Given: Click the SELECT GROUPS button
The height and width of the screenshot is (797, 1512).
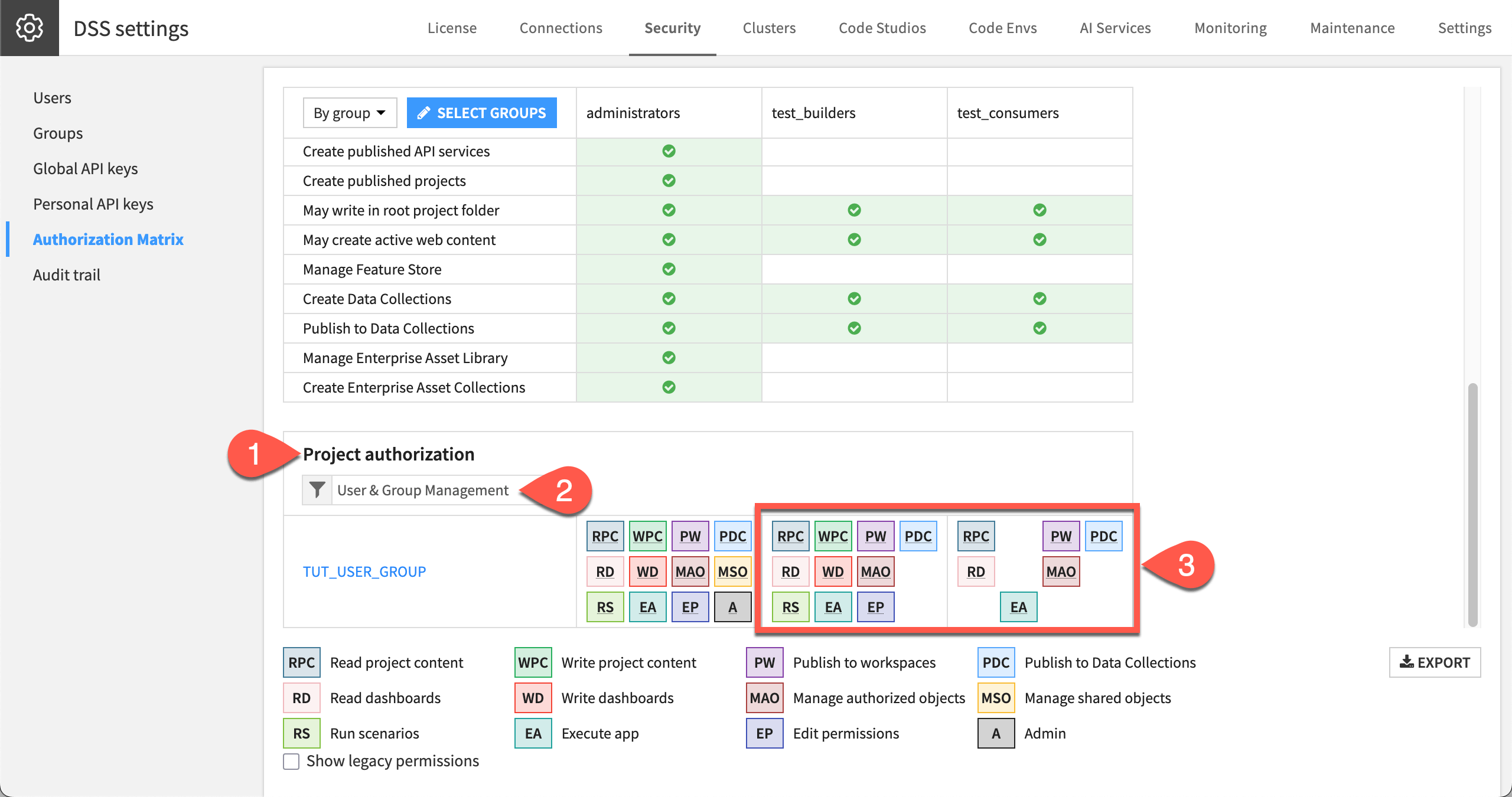Looking at the screenshot, I should (x=481, y=113).
